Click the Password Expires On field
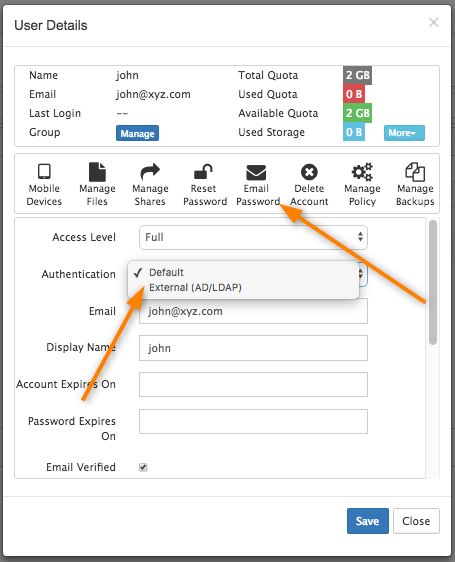The image size is (455, 562). [253, 422]
